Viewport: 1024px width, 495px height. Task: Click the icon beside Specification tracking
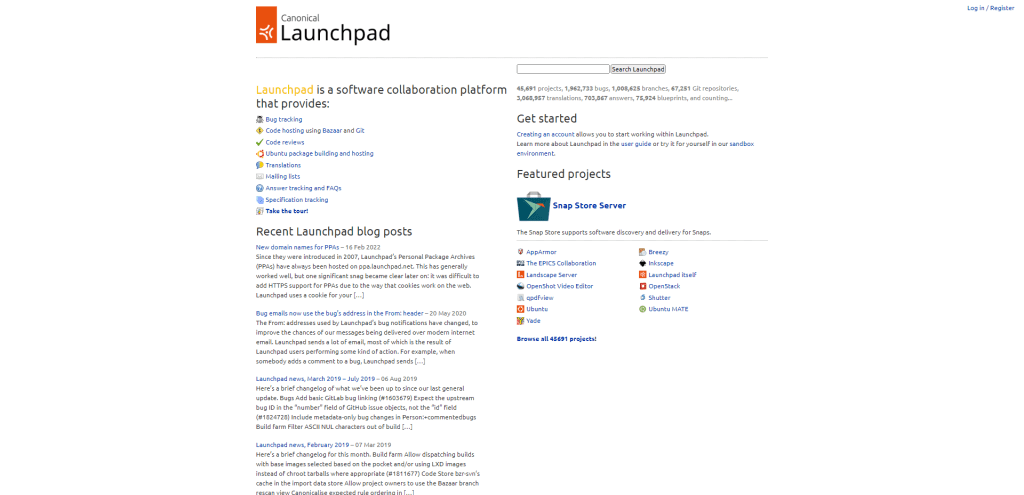(x=260, y=200)
